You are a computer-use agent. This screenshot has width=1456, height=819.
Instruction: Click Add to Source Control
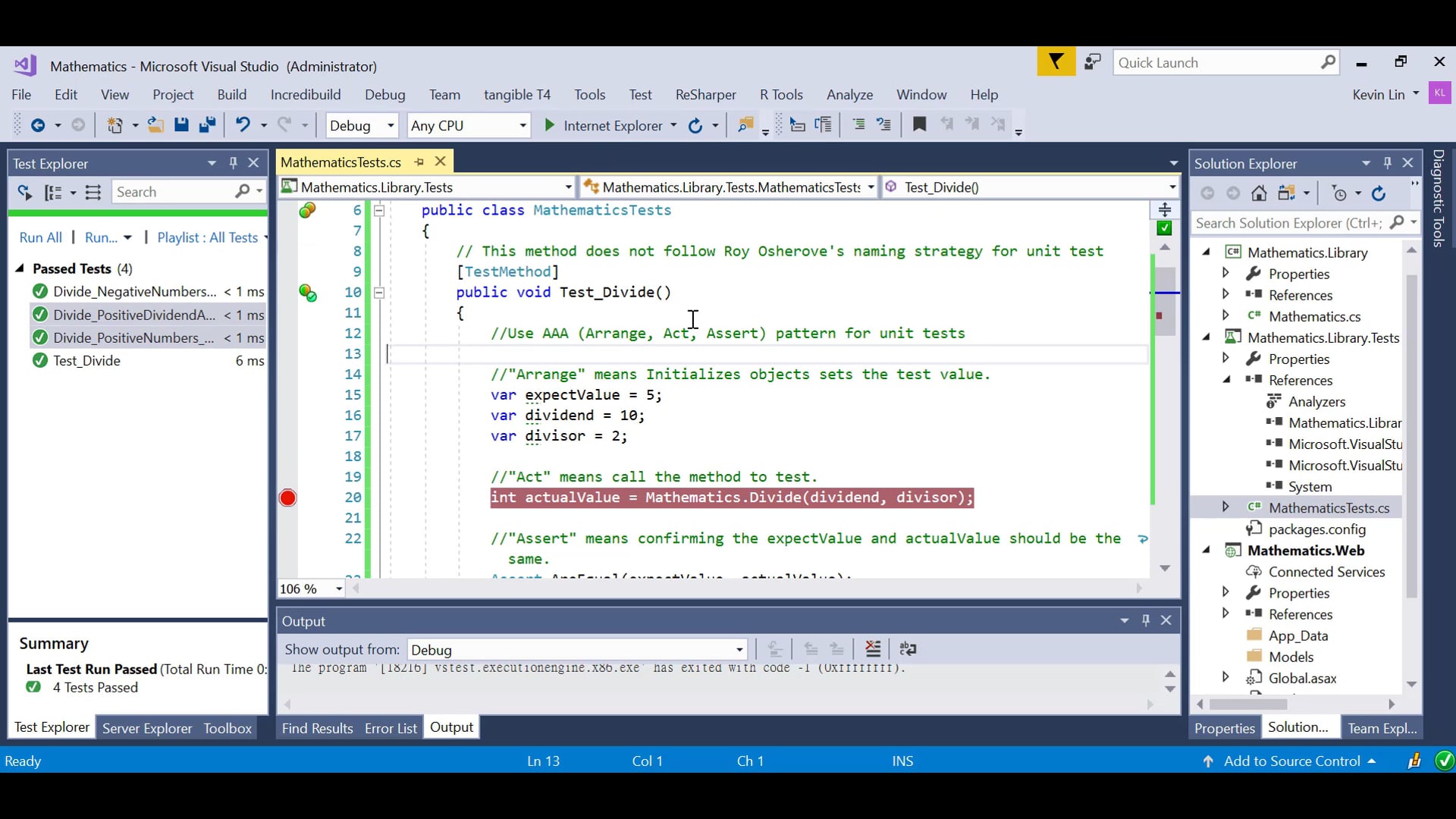(1291, 761)
